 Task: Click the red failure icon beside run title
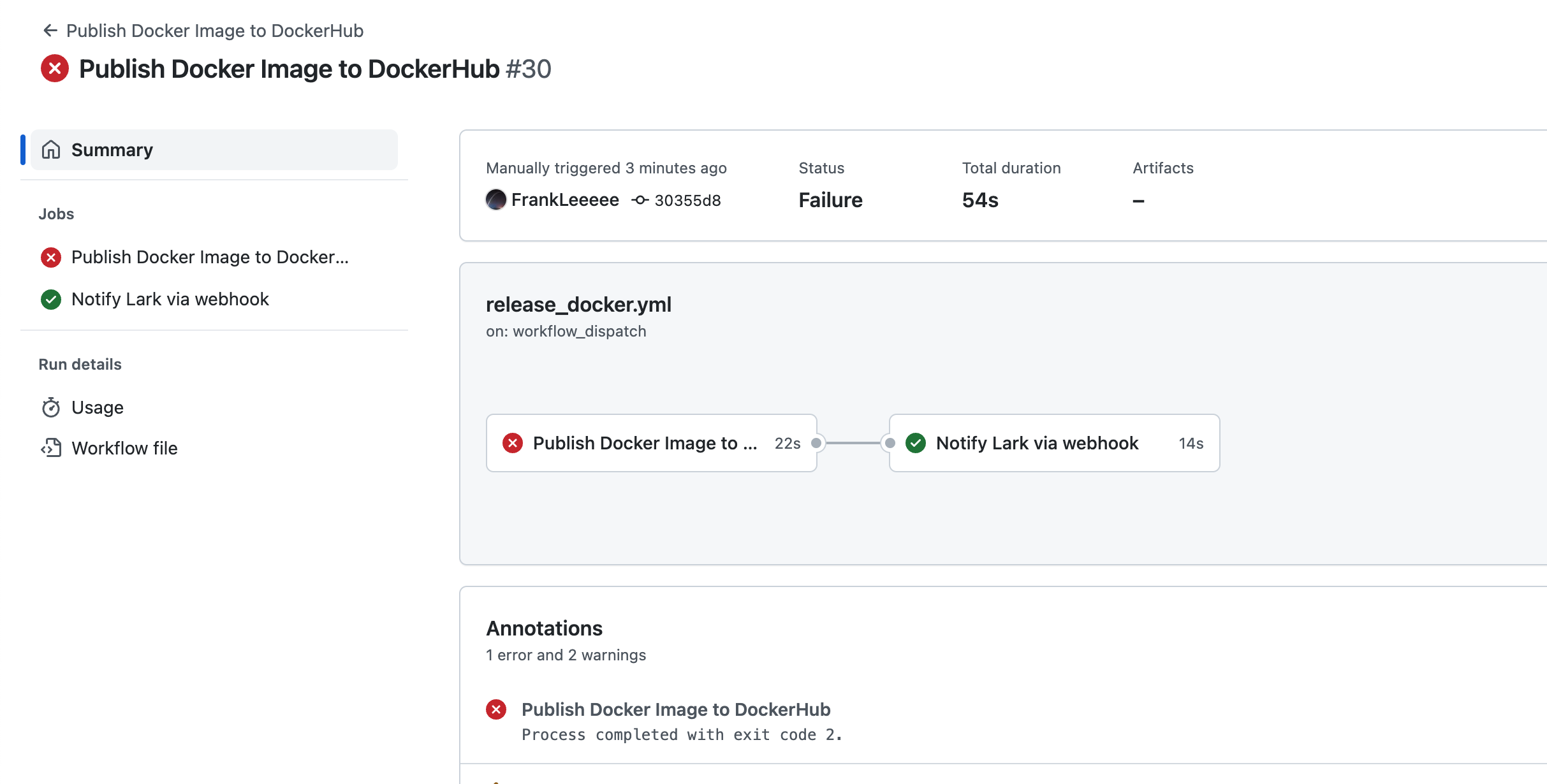pos(55,68)
